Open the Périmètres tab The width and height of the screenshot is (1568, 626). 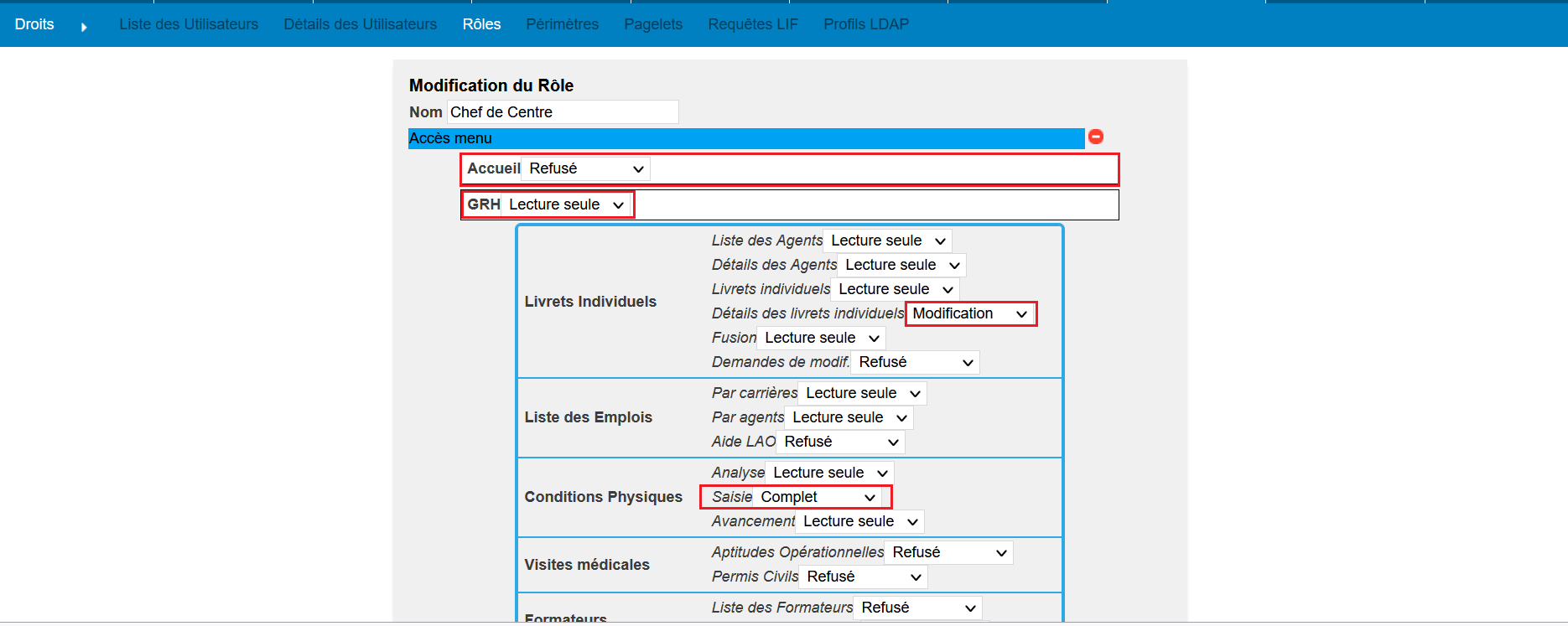pyautogui.click(x=562, y=24)
